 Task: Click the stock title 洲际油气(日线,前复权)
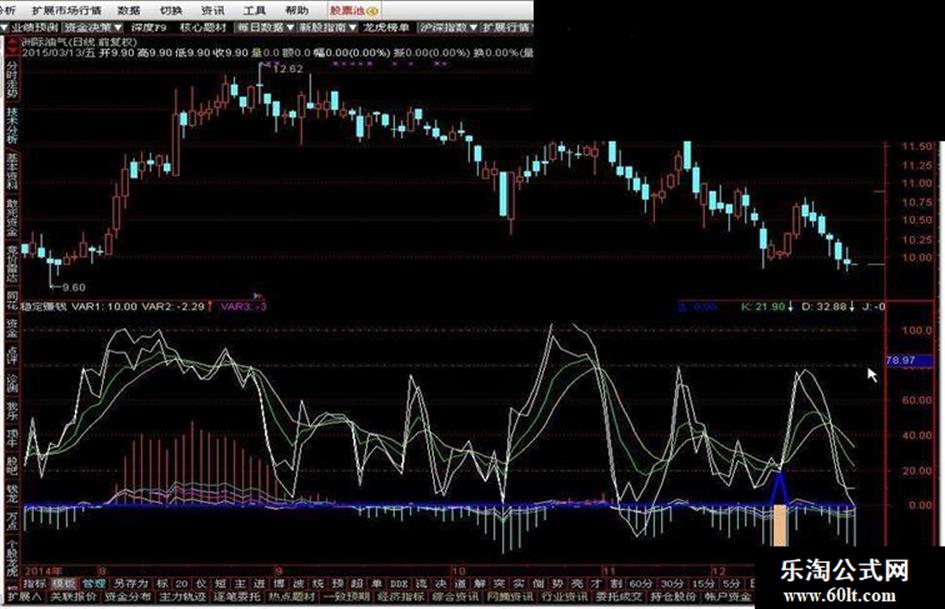point(80,42)
